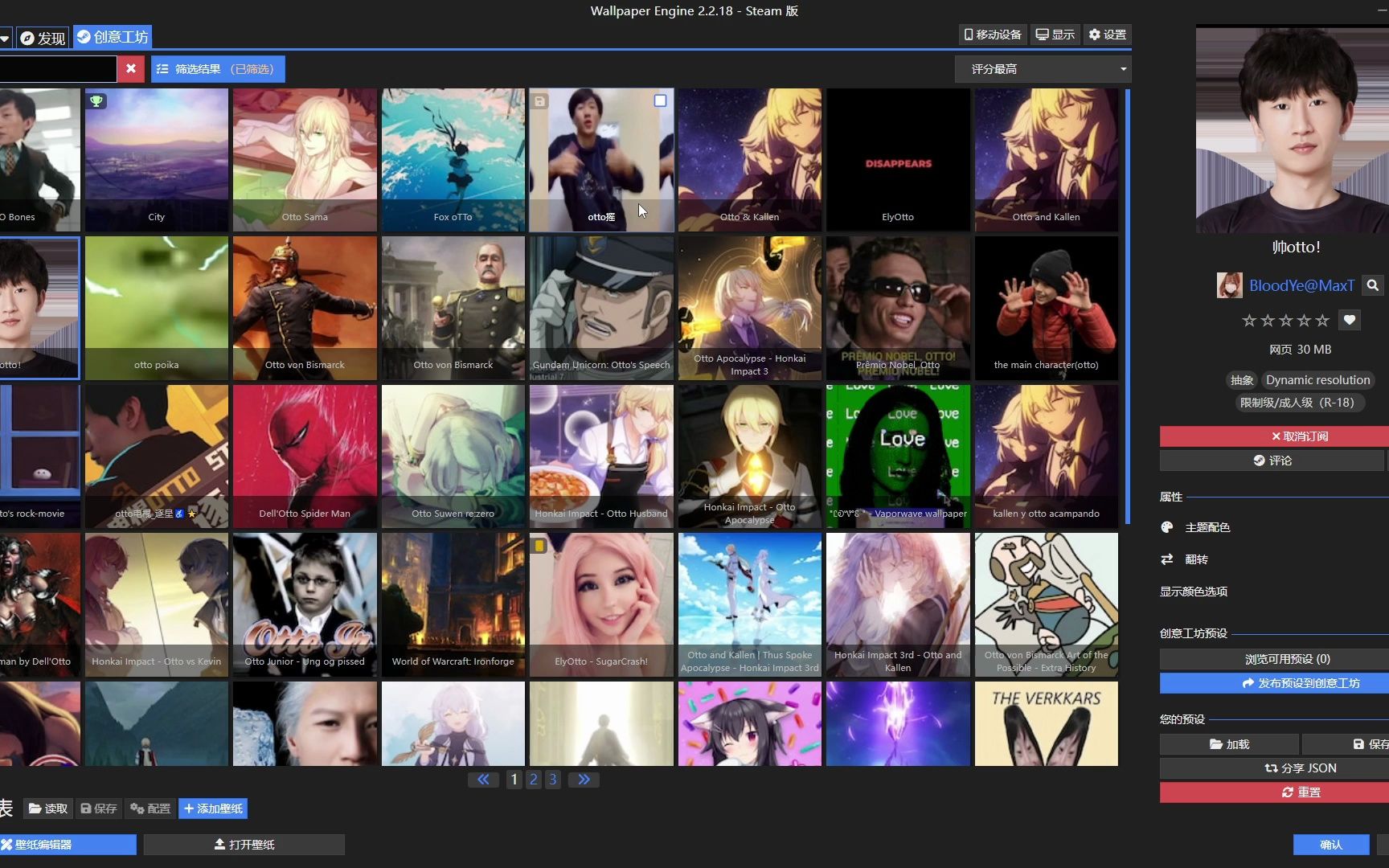Rate the wallpaper five stars
Viewport: 1389px width, 868px height.
[x=1322, y=321]
